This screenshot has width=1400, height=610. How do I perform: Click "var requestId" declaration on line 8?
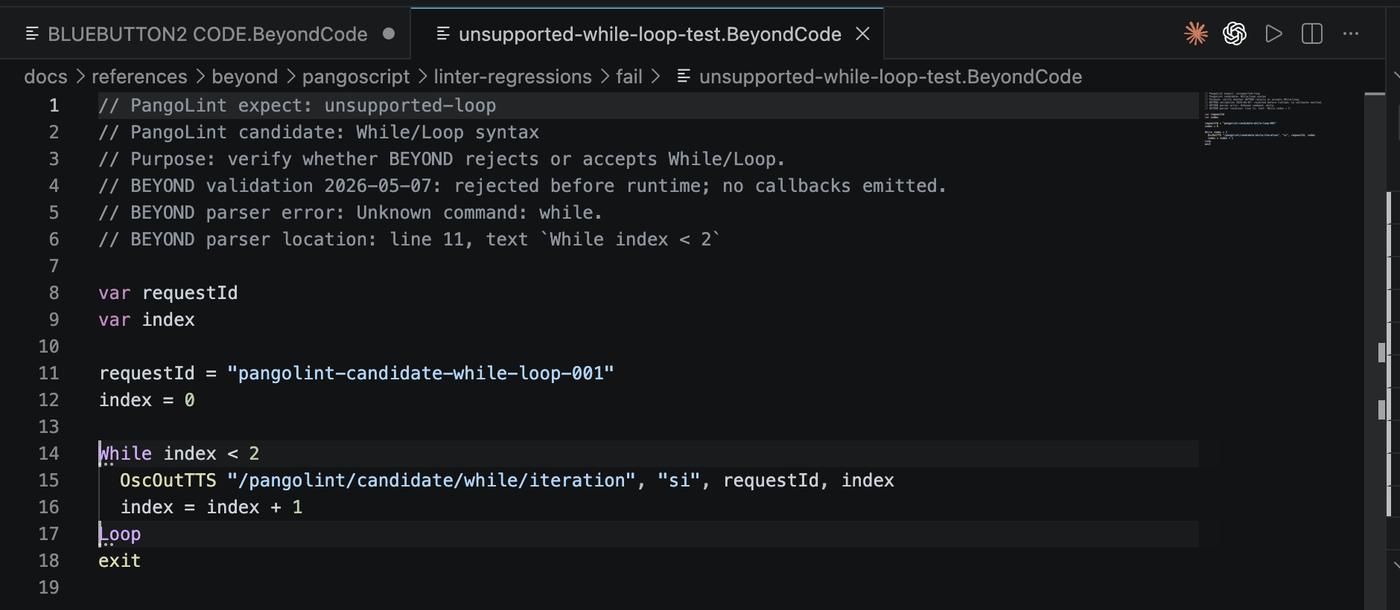coord(168,293)
